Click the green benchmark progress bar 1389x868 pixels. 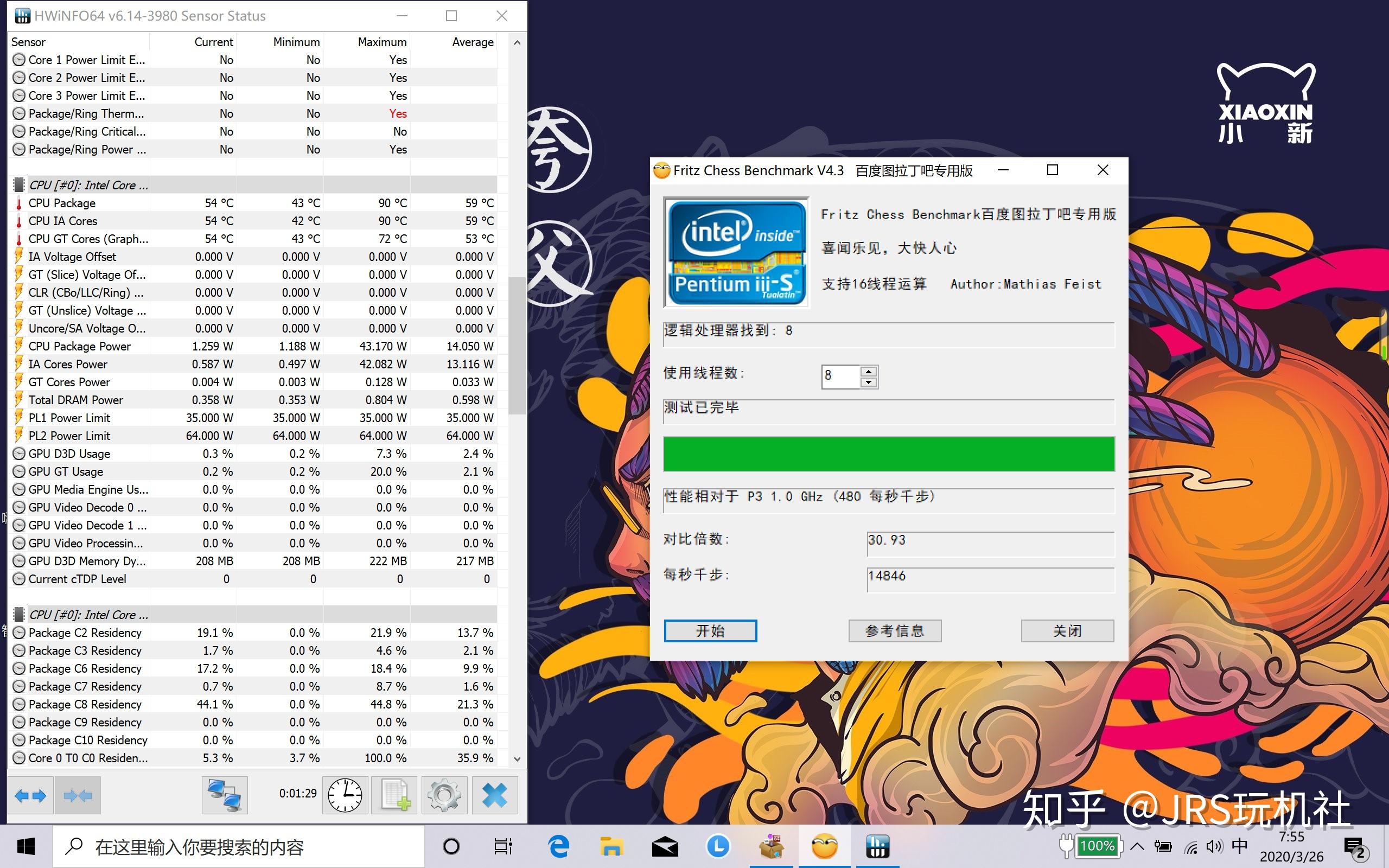click(x=889, y=454)
